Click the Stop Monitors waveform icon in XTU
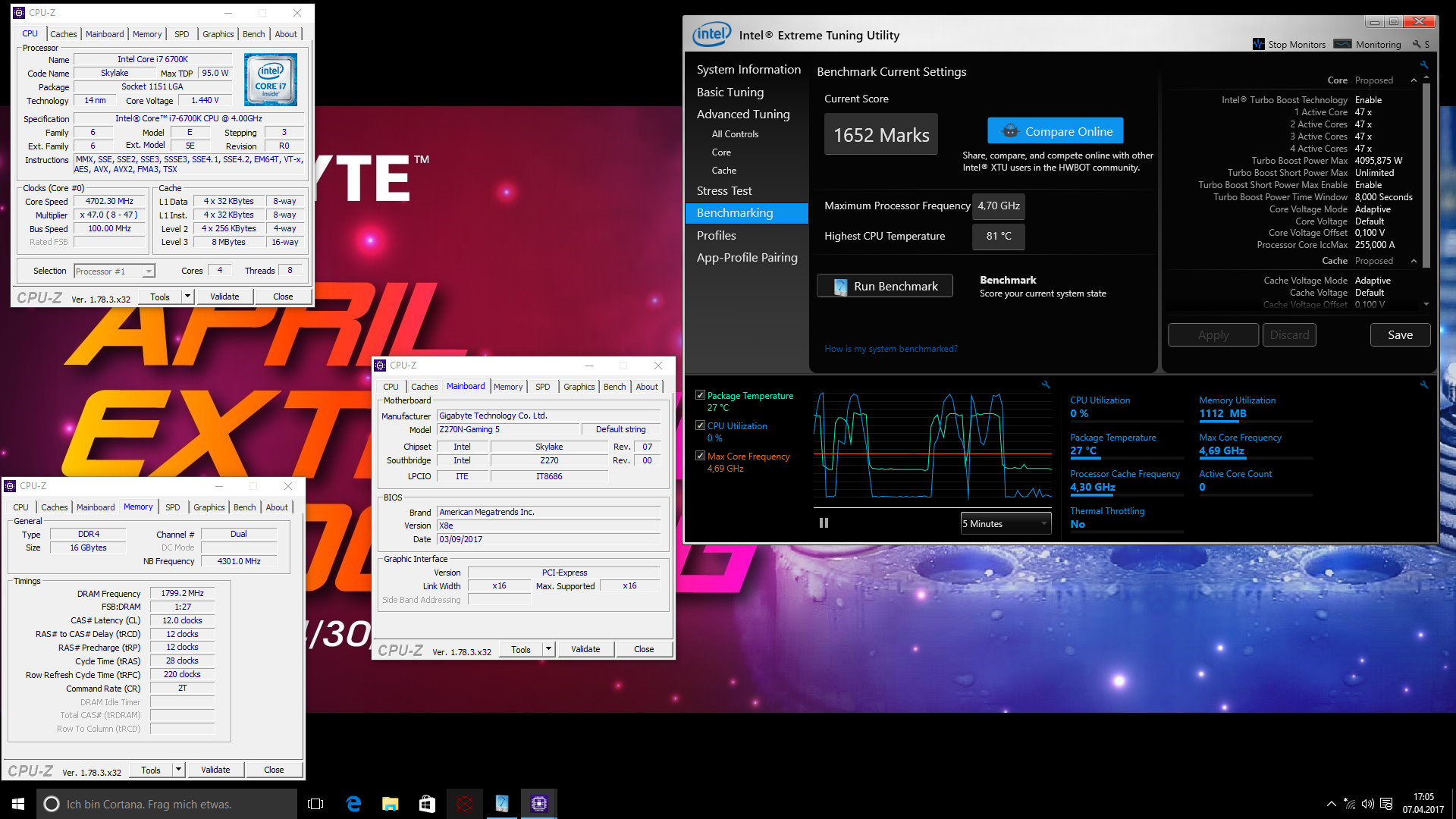Screen dimensions: 1456x819 tap(1258, 44)
